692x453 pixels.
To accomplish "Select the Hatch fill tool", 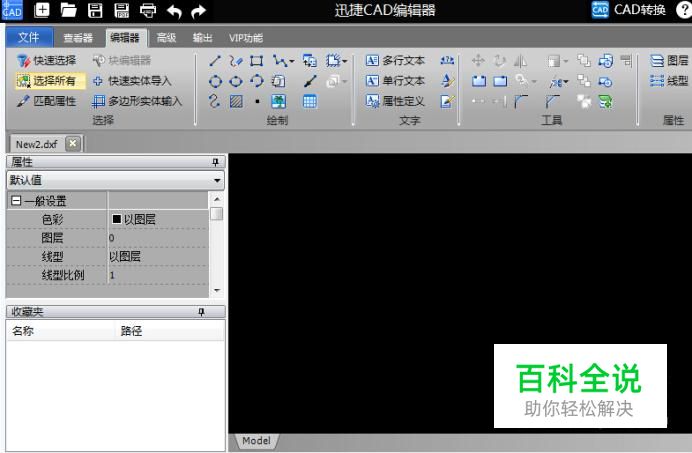I will click(236, 102).
